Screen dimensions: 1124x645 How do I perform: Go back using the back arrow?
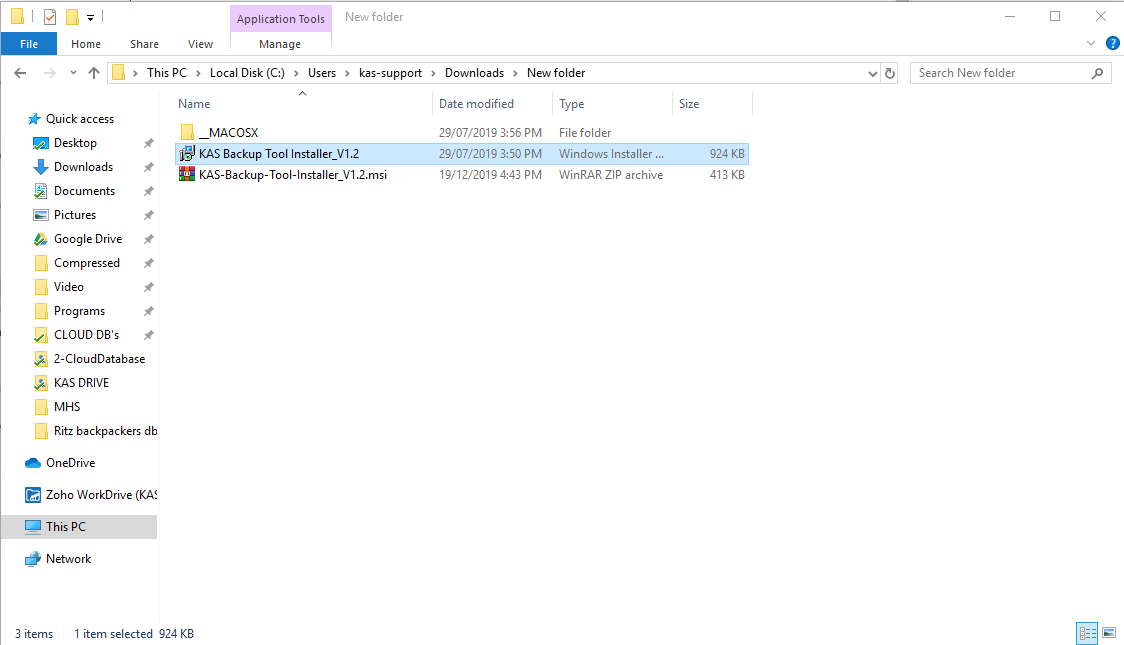(20, 73)
